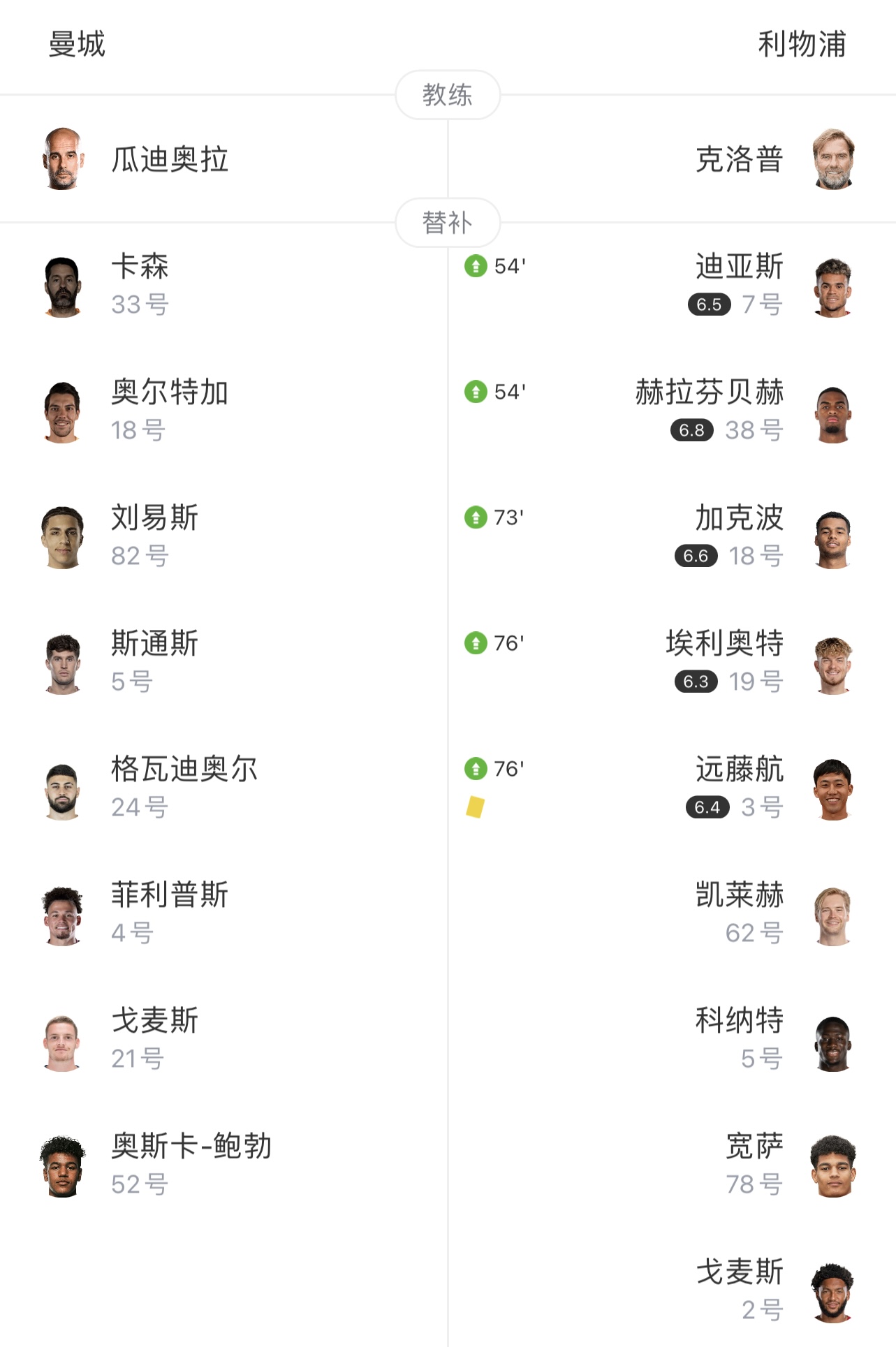Click the substitution icon next to 赫拉芬贝赫
Viewport: 896px width, 1347px height.
476,392
